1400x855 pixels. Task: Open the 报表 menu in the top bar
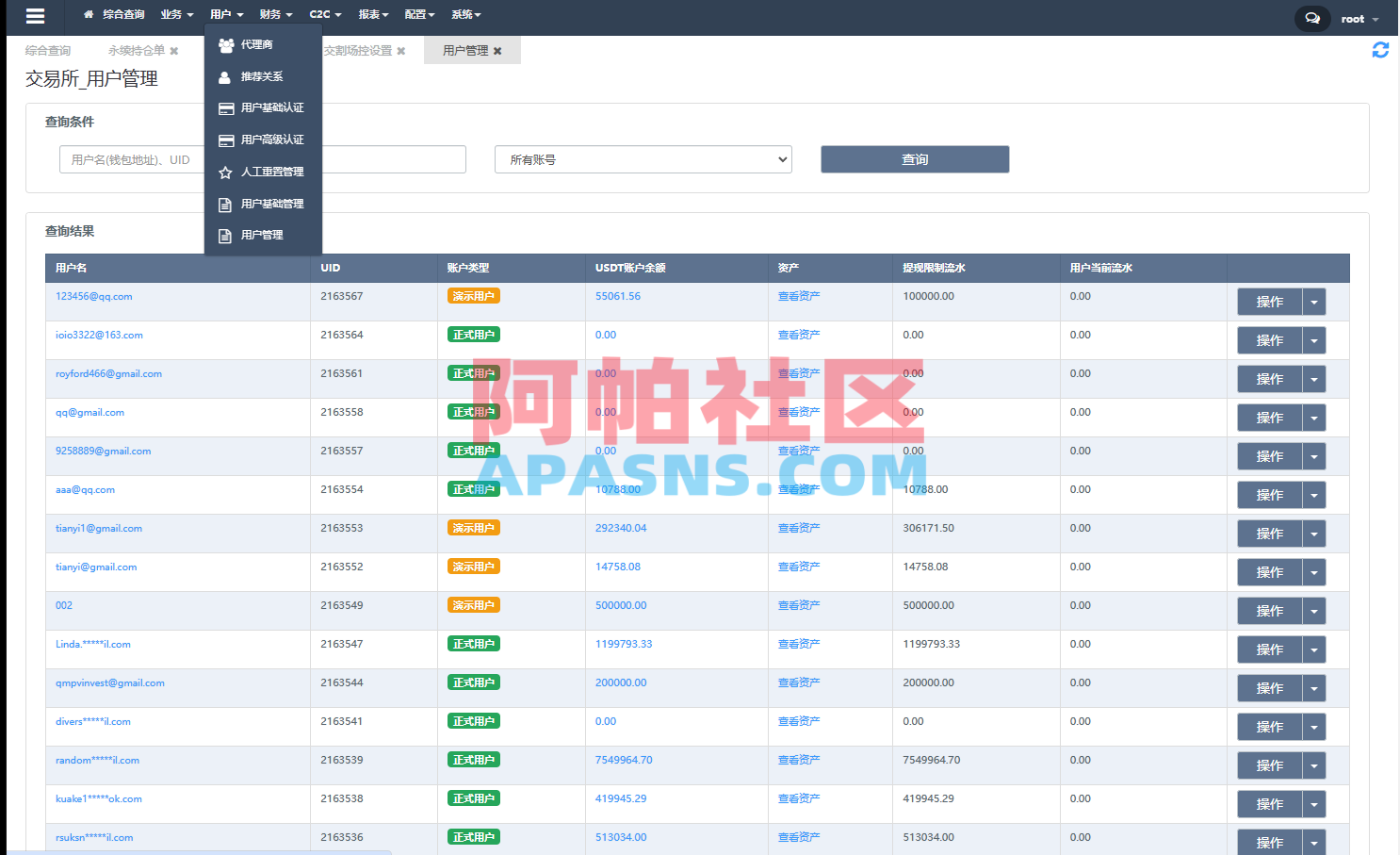[371, 14]
